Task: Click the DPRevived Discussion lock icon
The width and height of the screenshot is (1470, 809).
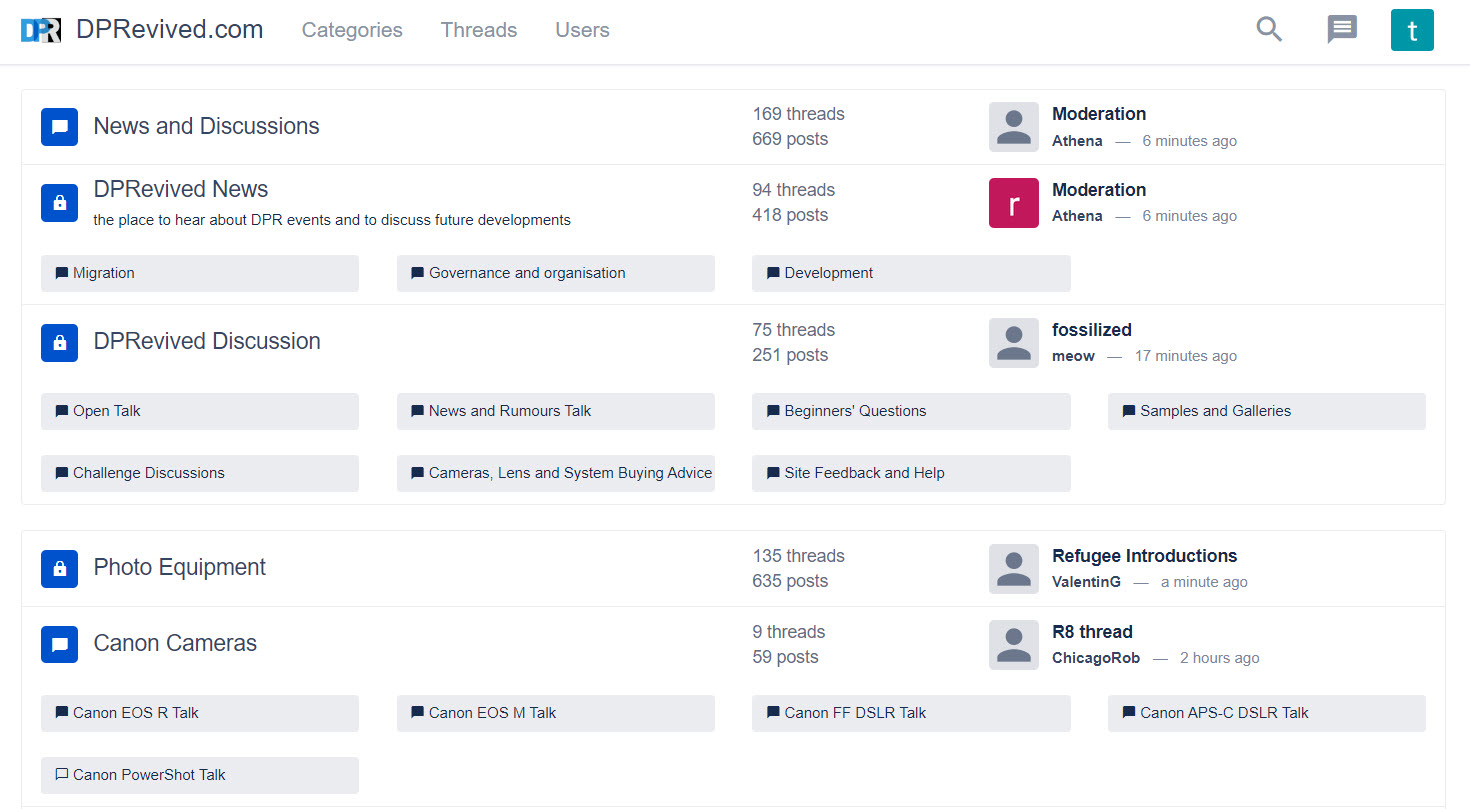Action: click(59, 343)
